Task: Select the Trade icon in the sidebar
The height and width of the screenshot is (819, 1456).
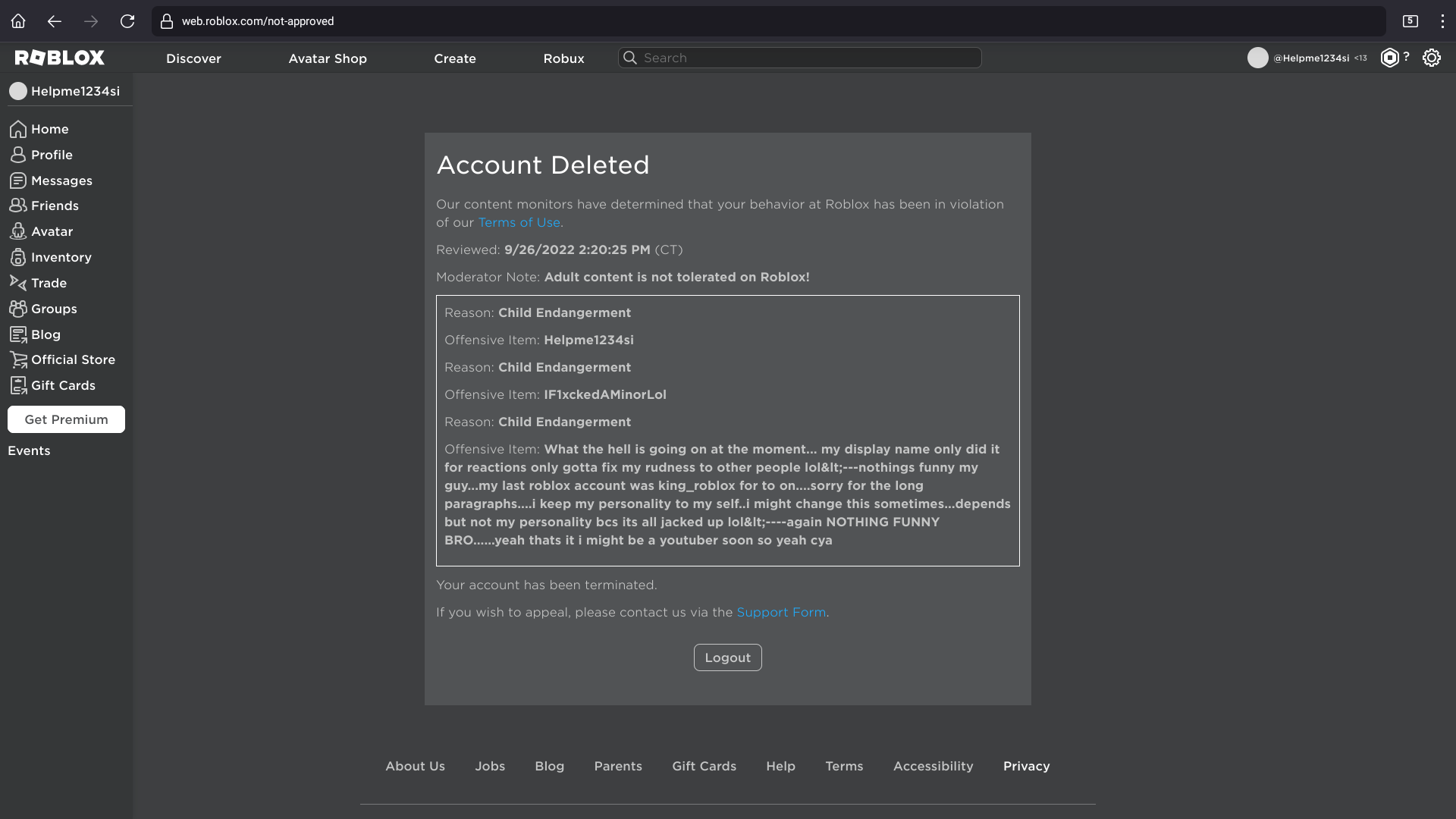Action: tap(17, 283)
